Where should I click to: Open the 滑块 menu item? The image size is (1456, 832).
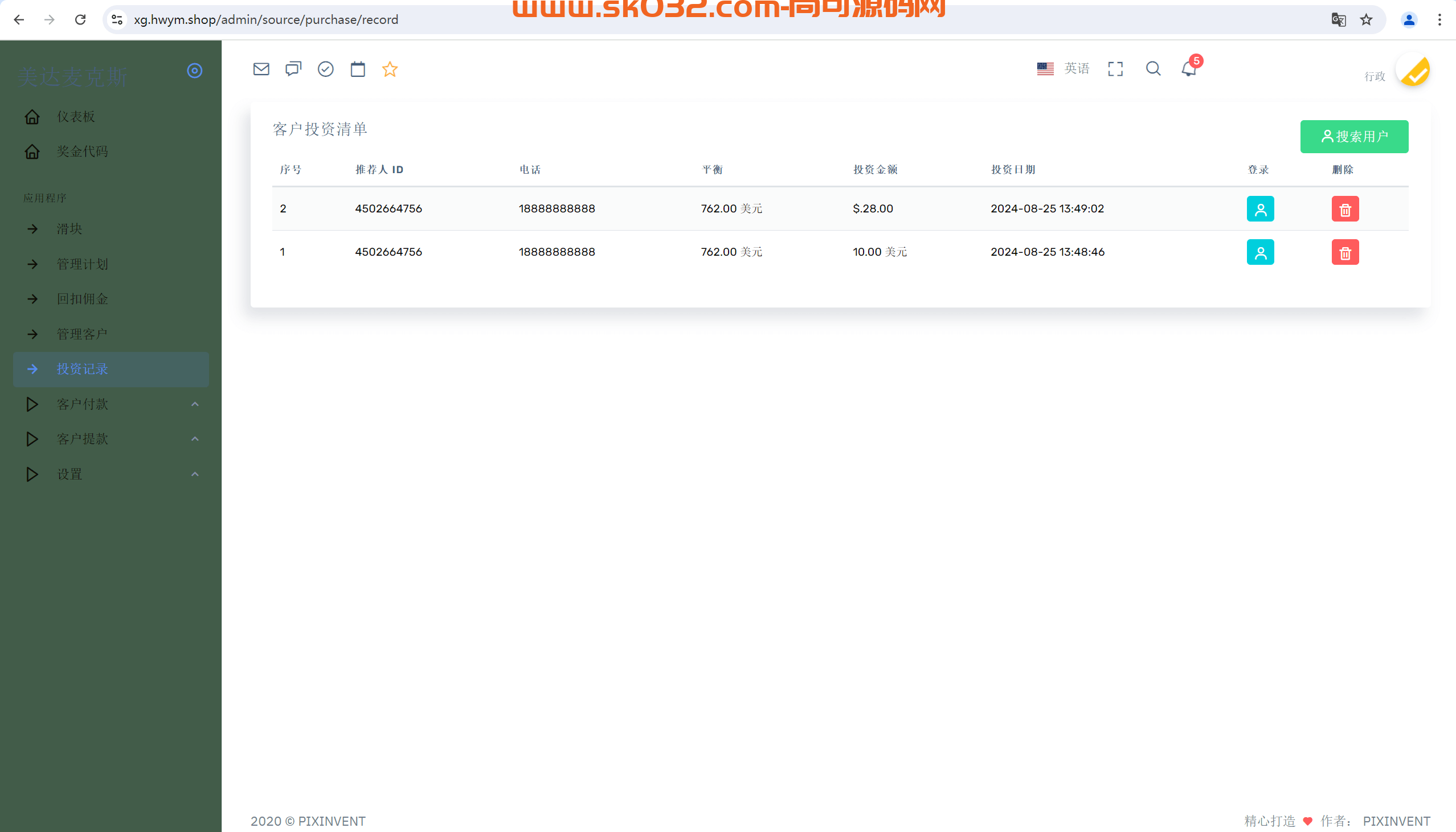(x=111, y=229)
